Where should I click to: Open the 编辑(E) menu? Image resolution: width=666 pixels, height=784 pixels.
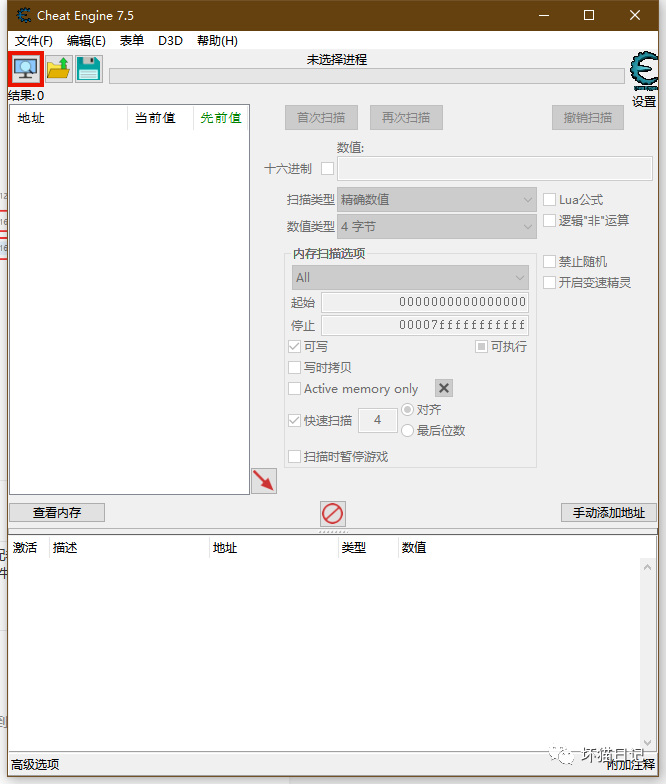86,40
